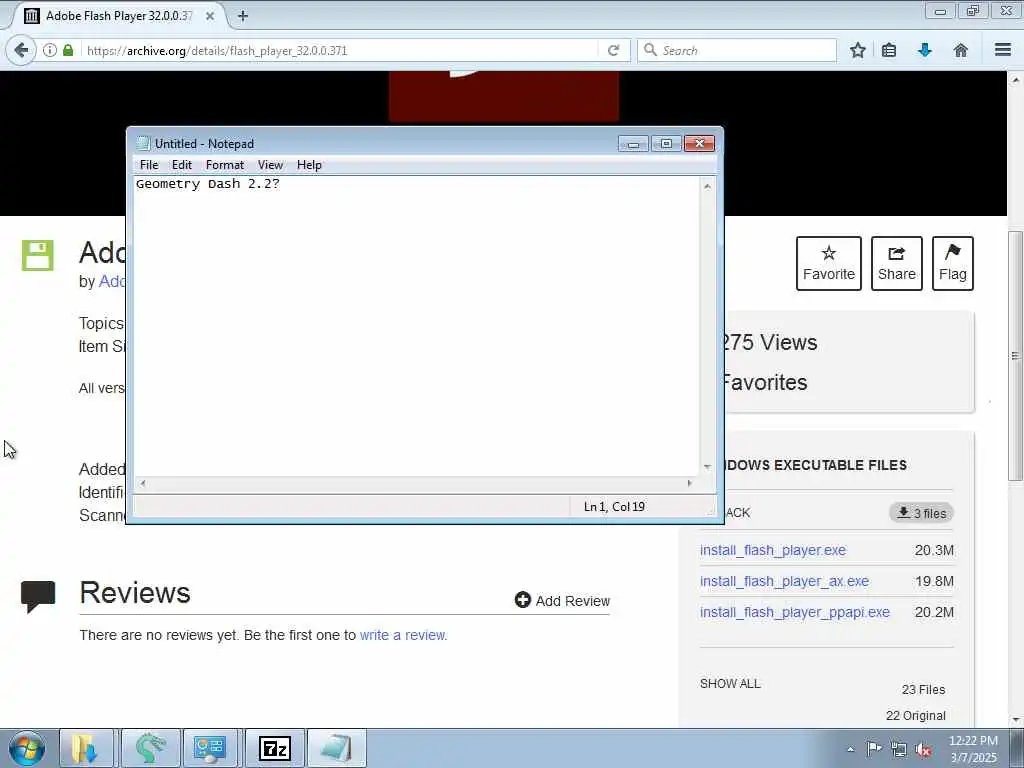
Task: Go to Firefox home page icon
Action: click(x=961, y=50)
